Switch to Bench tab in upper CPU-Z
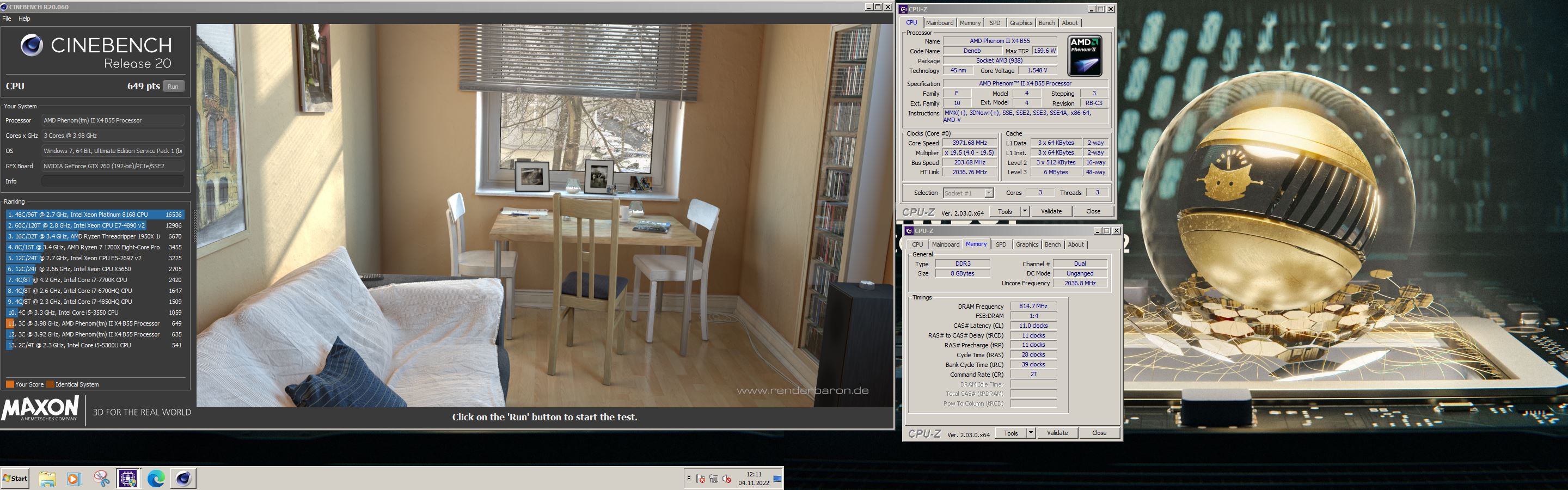 point(1047,23)
